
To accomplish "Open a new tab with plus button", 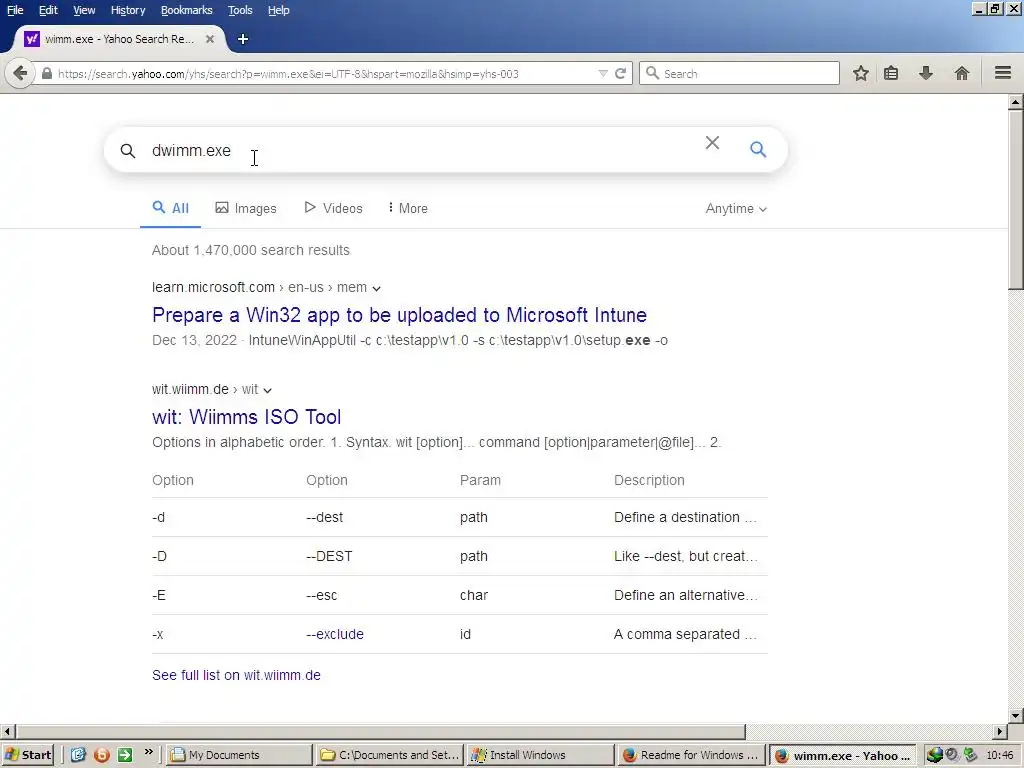I will point(243,39).
